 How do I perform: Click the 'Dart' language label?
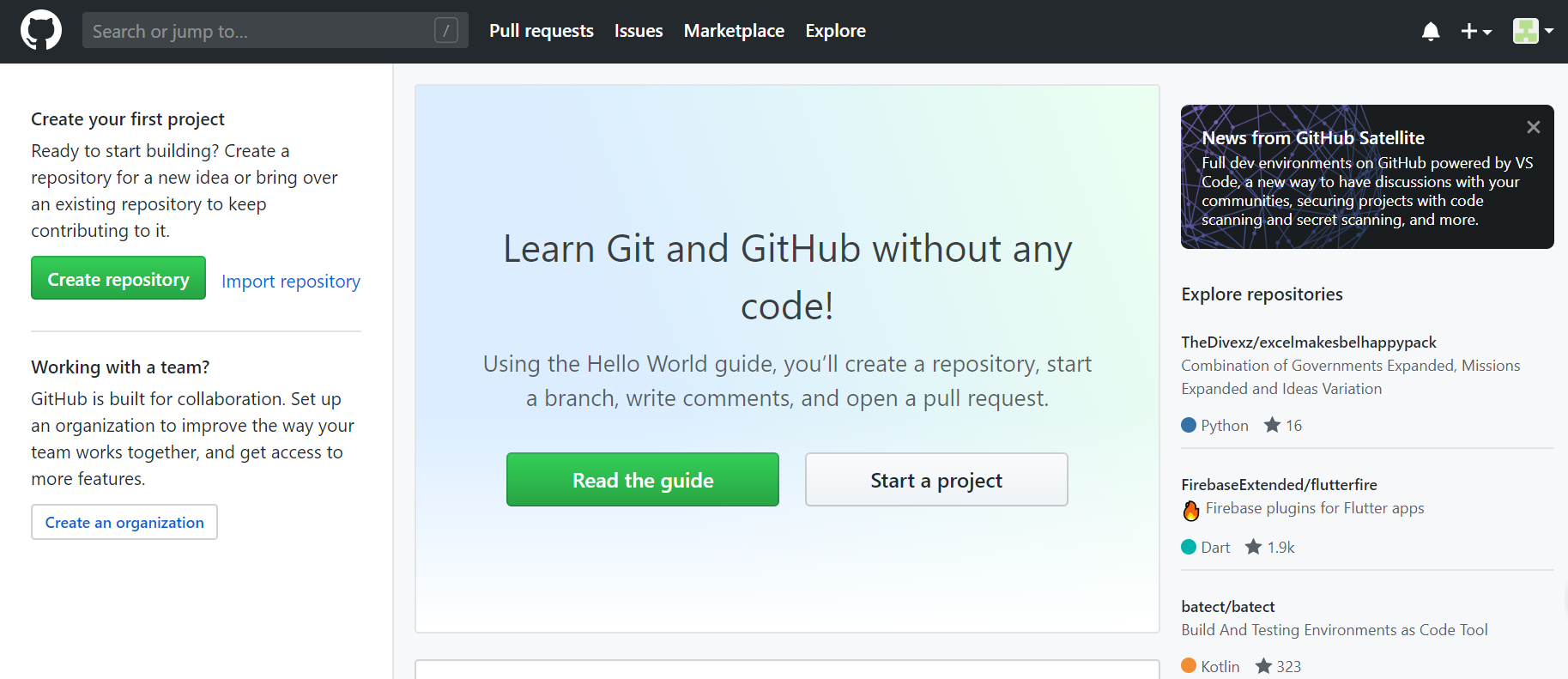(1215, 548)
